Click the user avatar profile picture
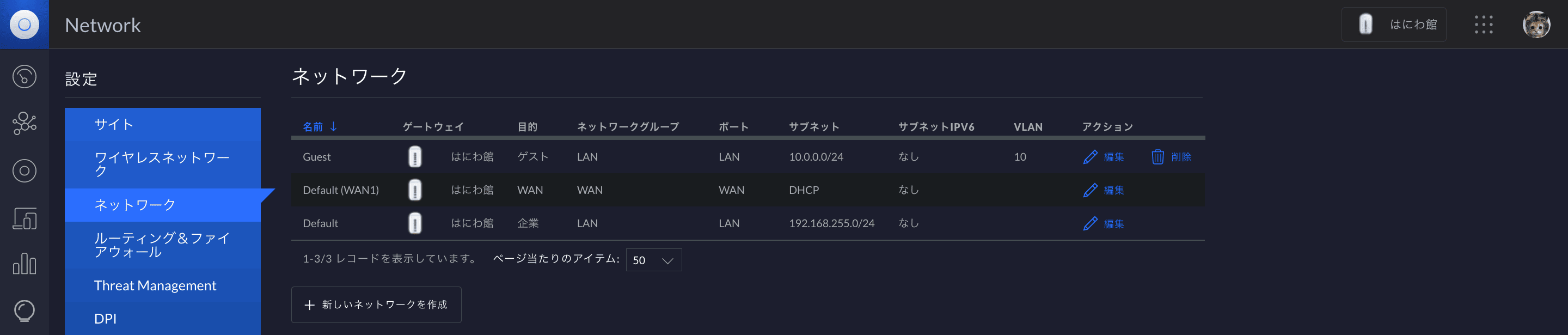The width and height of the screenshot is (1568, 335). pos(1536,25)
